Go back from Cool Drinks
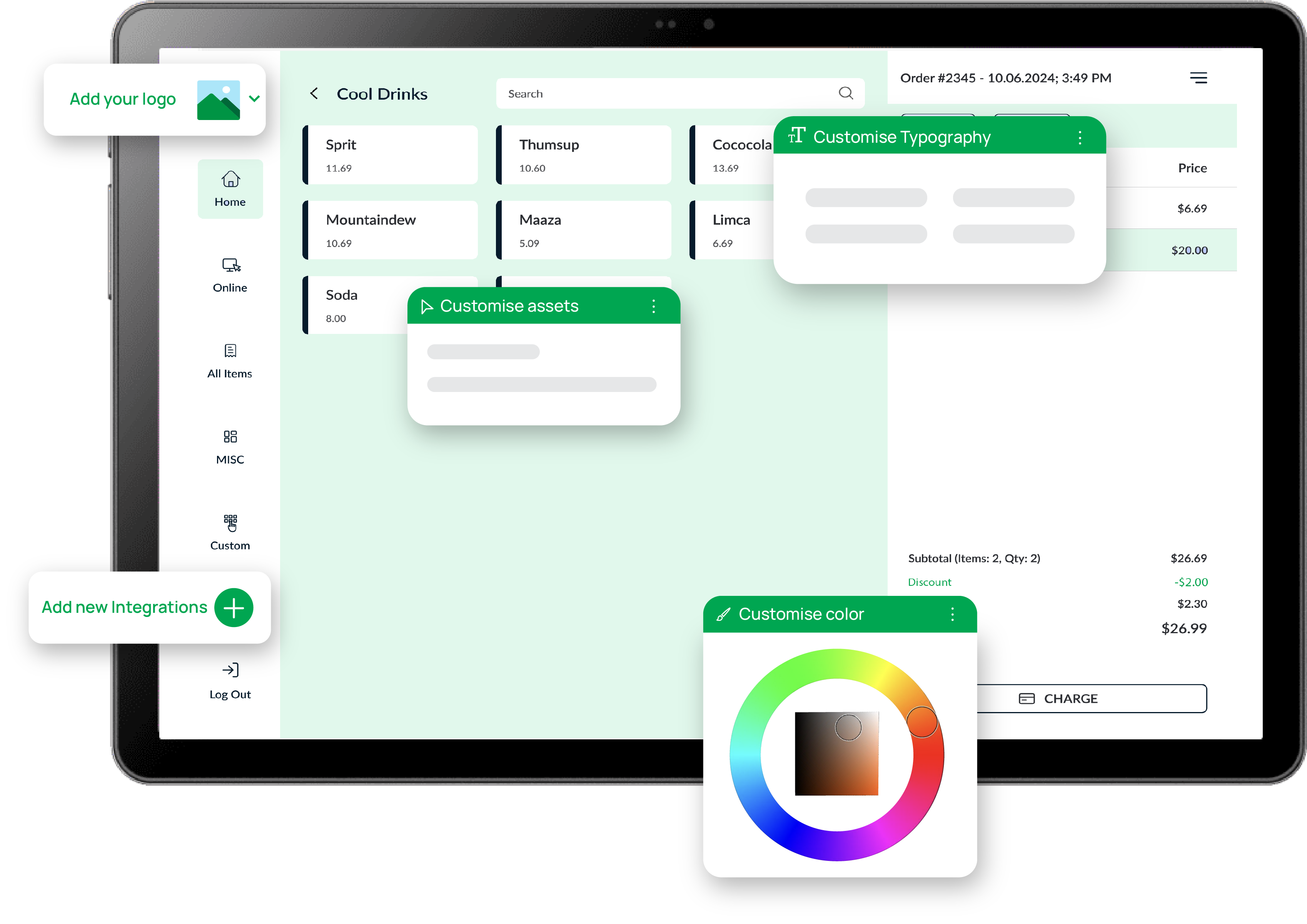Viewport: 1307px width, 924px height. 314,93
